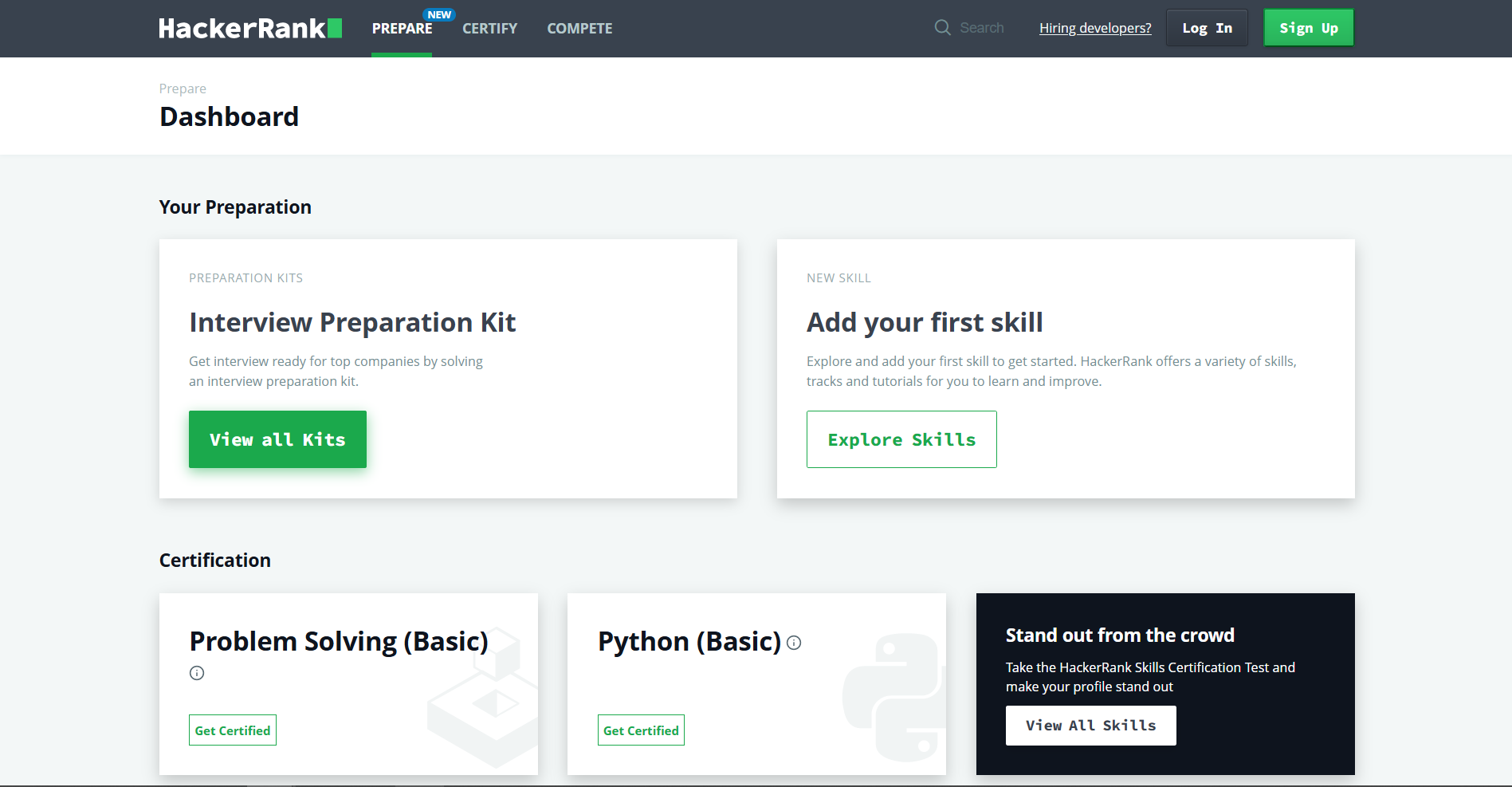This screenshot has width=1512, height=787.
Task: Get Certified in Problem Solving (Basic)
Action: (x=232, y=730)
